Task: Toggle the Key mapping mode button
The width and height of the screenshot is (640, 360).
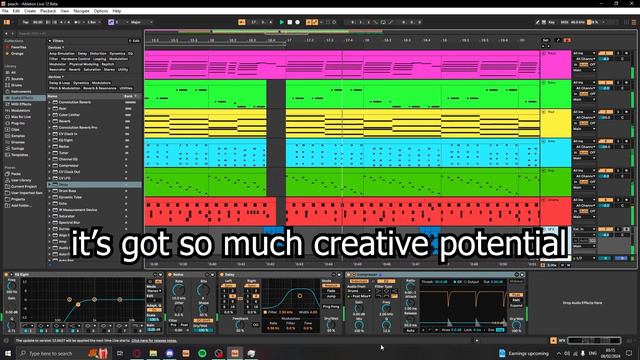Action: pos(551,22)
